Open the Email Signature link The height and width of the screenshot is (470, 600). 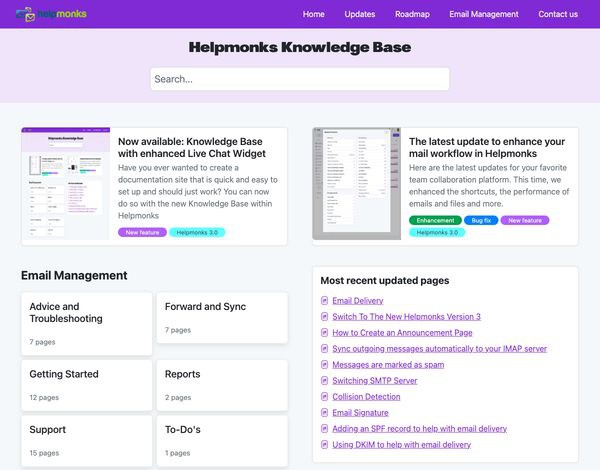(360, 413)
